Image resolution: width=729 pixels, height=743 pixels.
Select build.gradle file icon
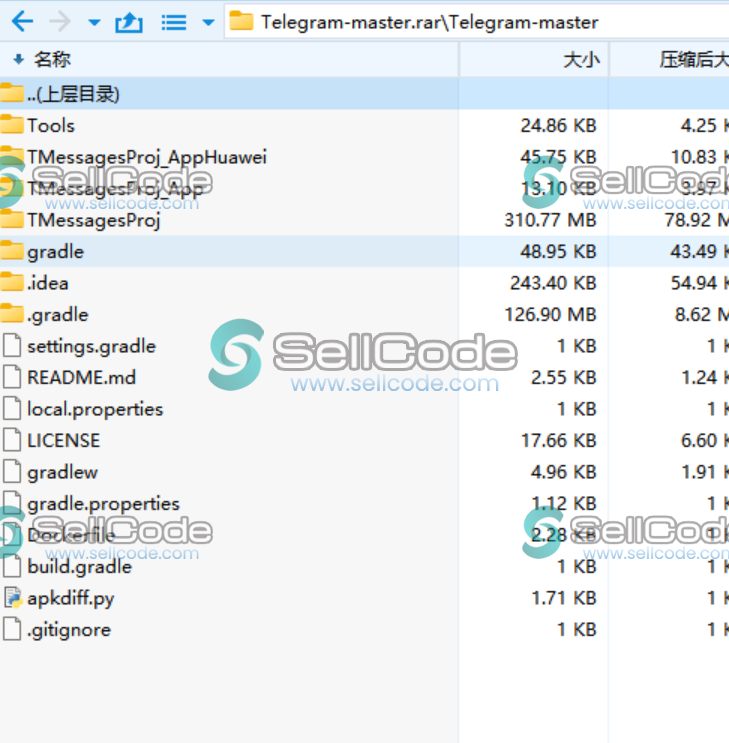[12, 566]
